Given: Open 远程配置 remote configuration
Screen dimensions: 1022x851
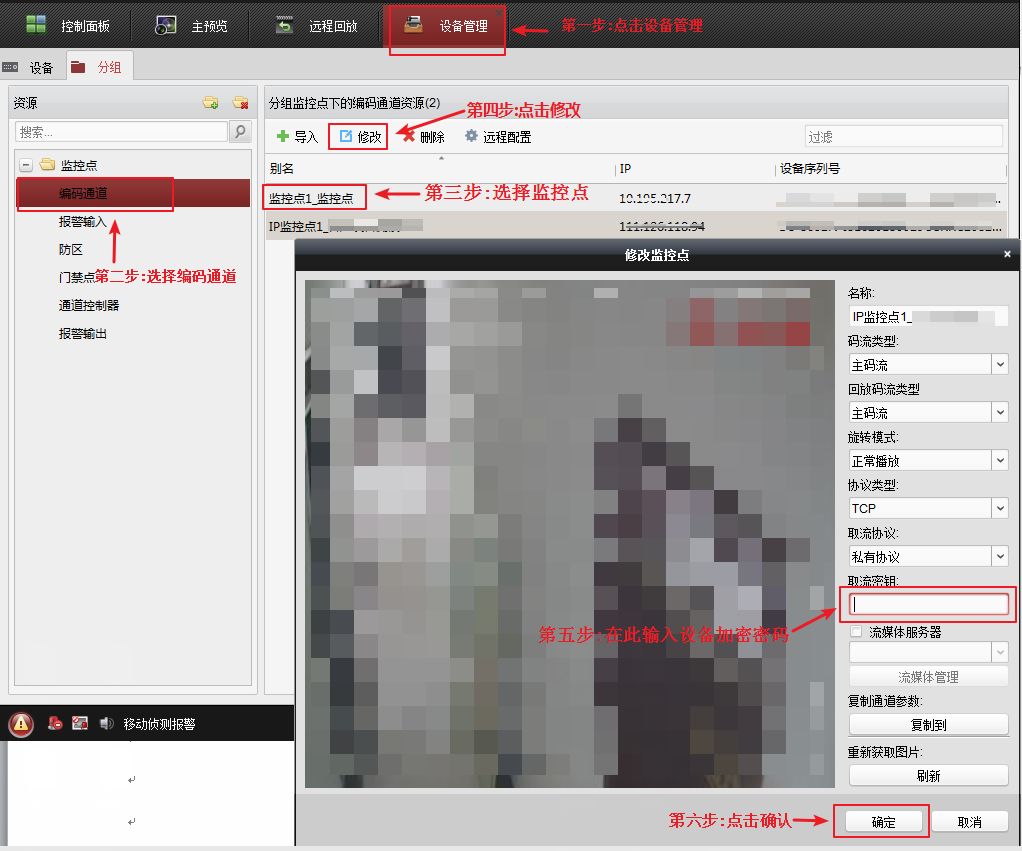Looking at the screenshot, I should click(x=498, y=137).
